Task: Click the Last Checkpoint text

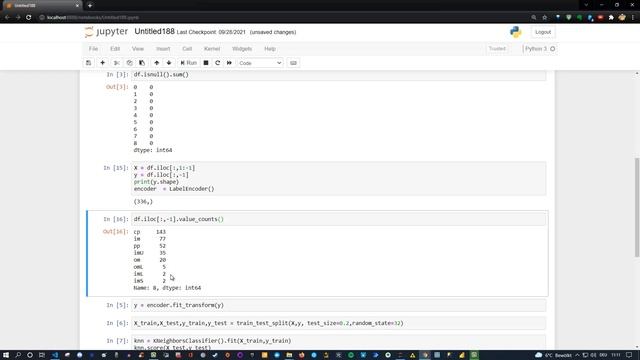Action: pos(211,32)
